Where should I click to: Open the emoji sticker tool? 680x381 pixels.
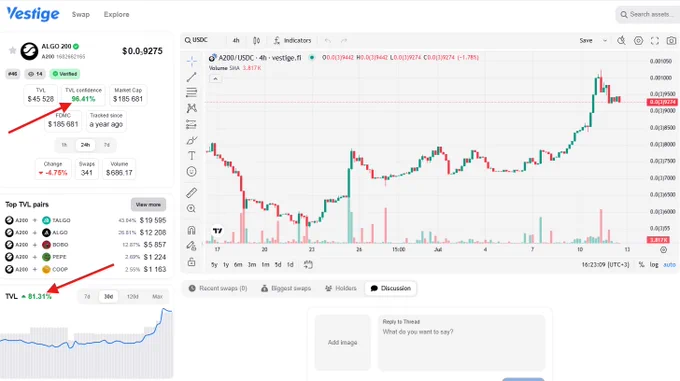click(191, 172)
